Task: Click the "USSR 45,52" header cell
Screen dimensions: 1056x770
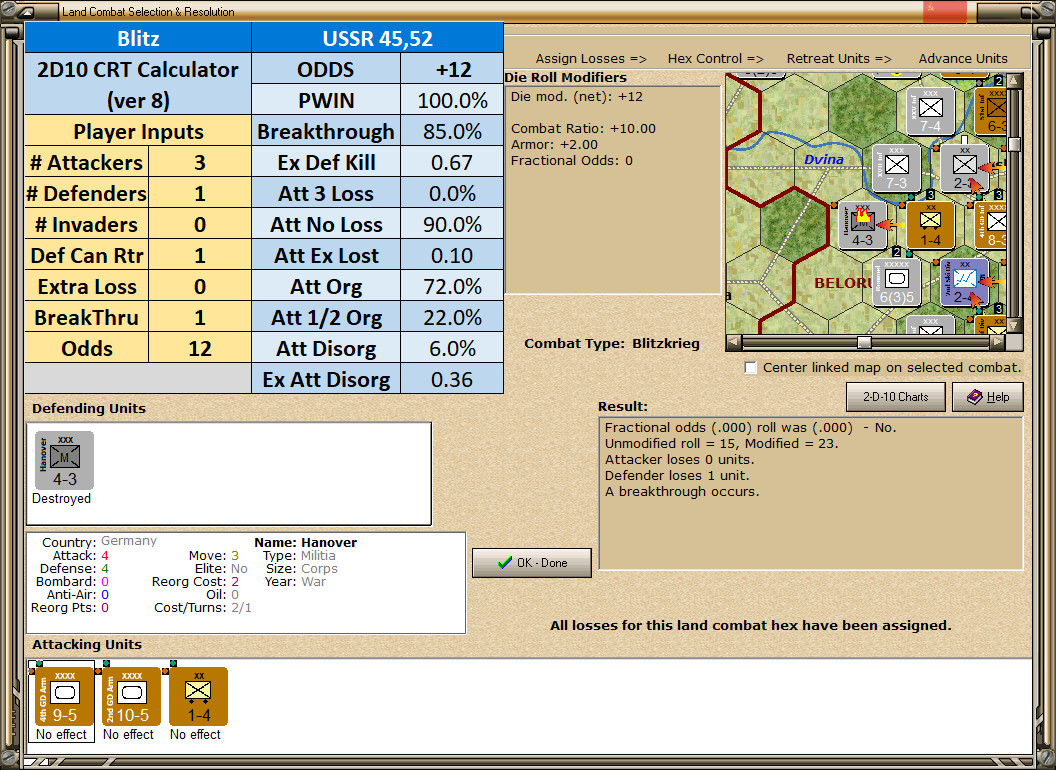Action: click(377, 38)
